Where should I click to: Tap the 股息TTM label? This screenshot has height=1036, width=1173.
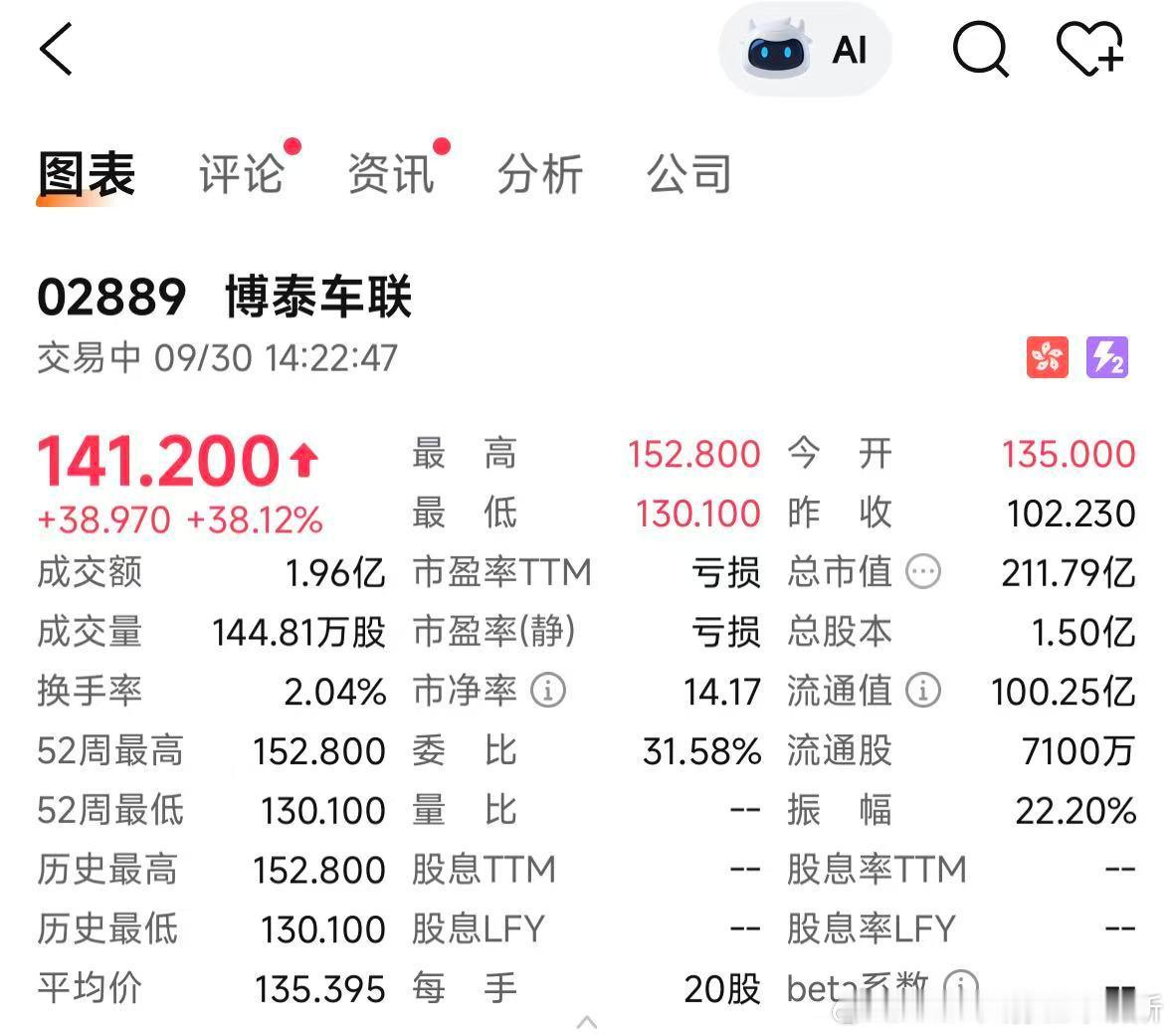point(484,869)
